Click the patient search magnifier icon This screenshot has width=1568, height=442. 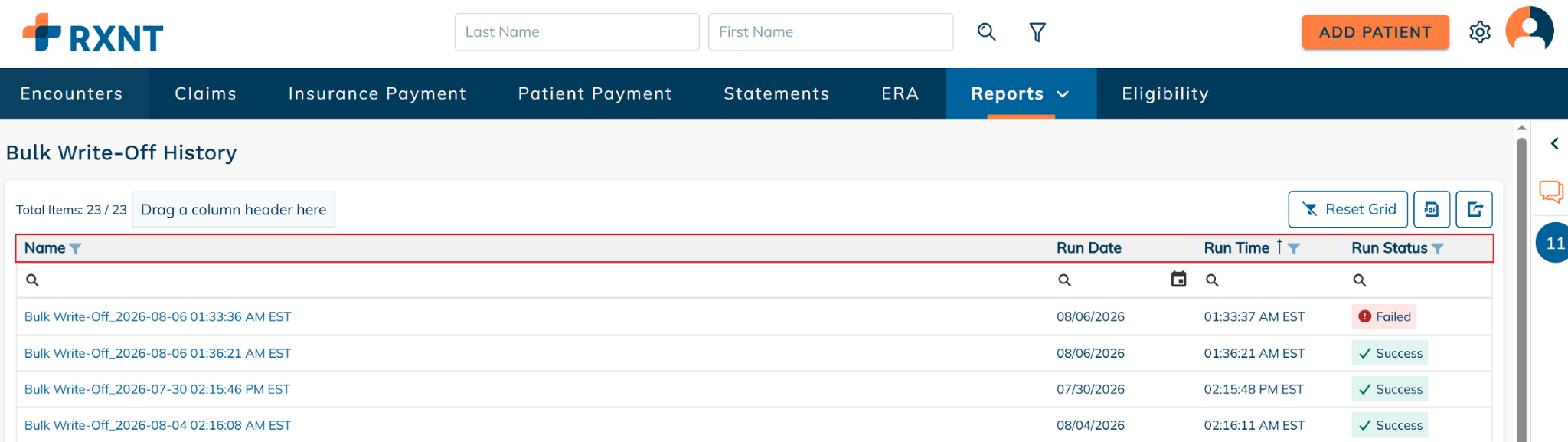(987, 32)
